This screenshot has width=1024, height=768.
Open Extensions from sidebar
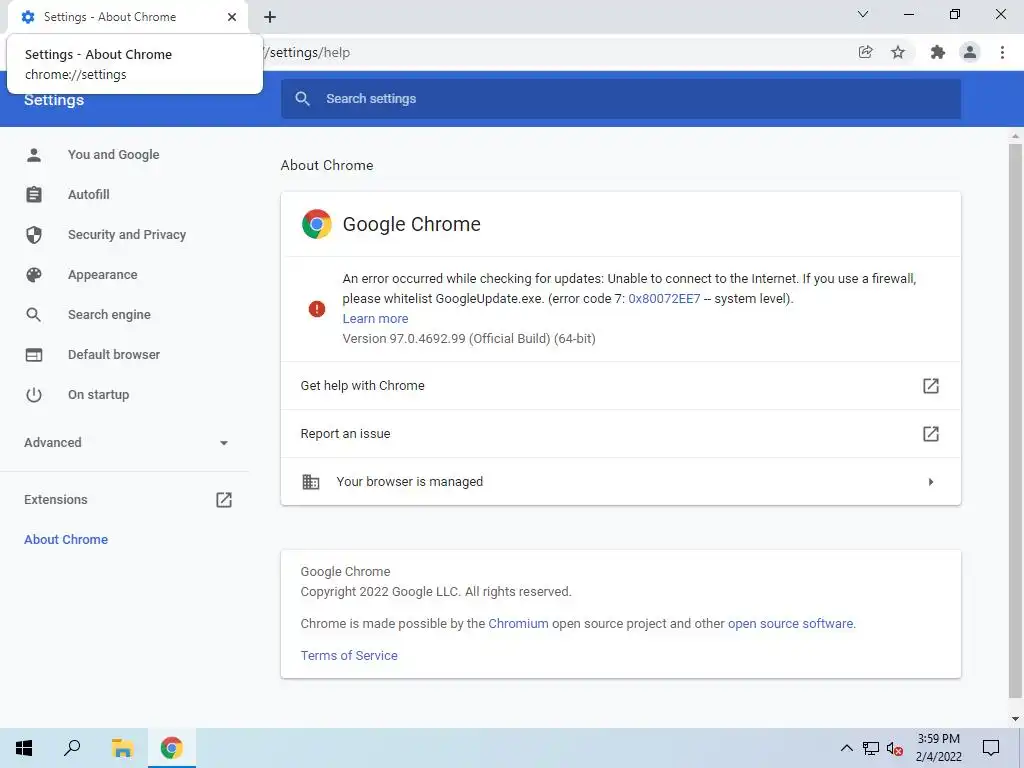(56, 500)
